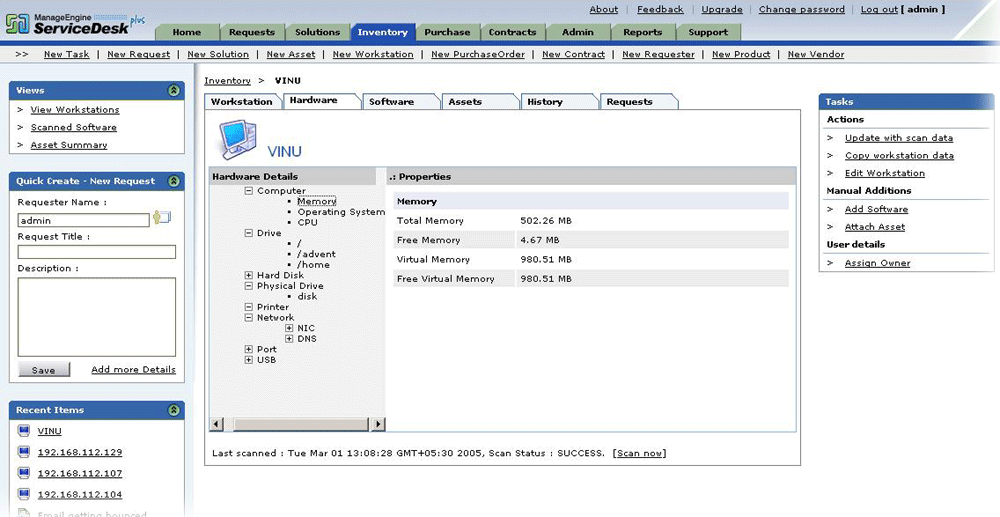Screen dimensions: 1000x517
Task: Expand the Hard Disk tree node
Action: tap(248, 275)
